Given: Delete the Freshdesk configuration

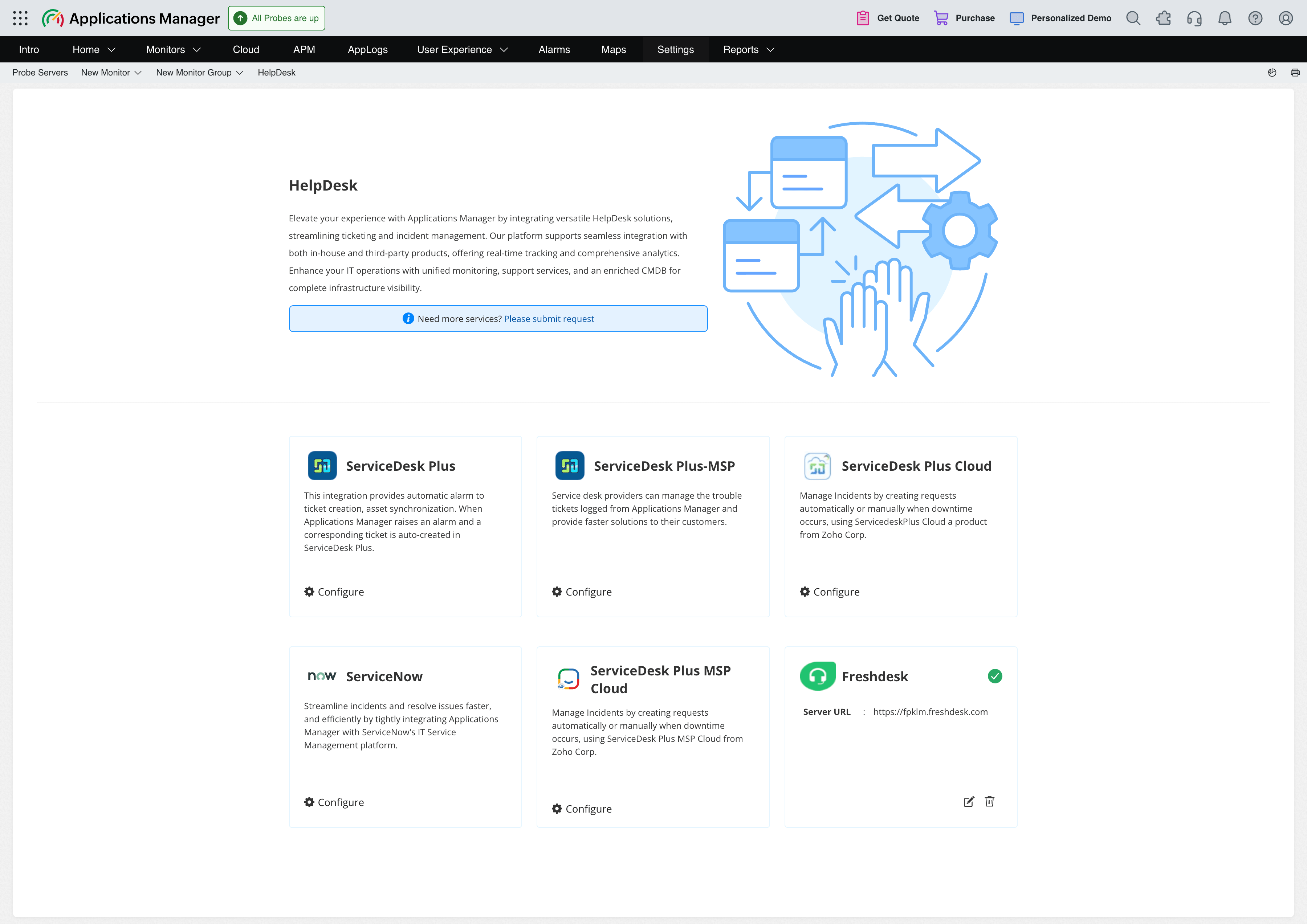Looking at the screenshot, I should pos(990,802).
